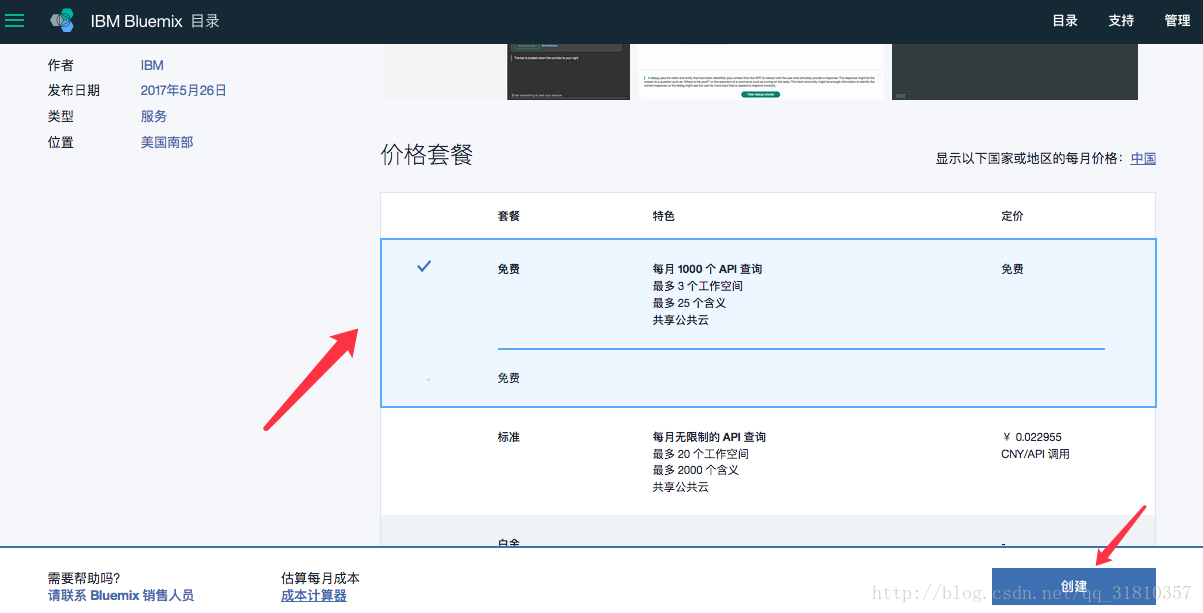
Task: Click 请联系 Bluemix 销售人员 link
Action: pyautogui.click(x=121, y=595)
